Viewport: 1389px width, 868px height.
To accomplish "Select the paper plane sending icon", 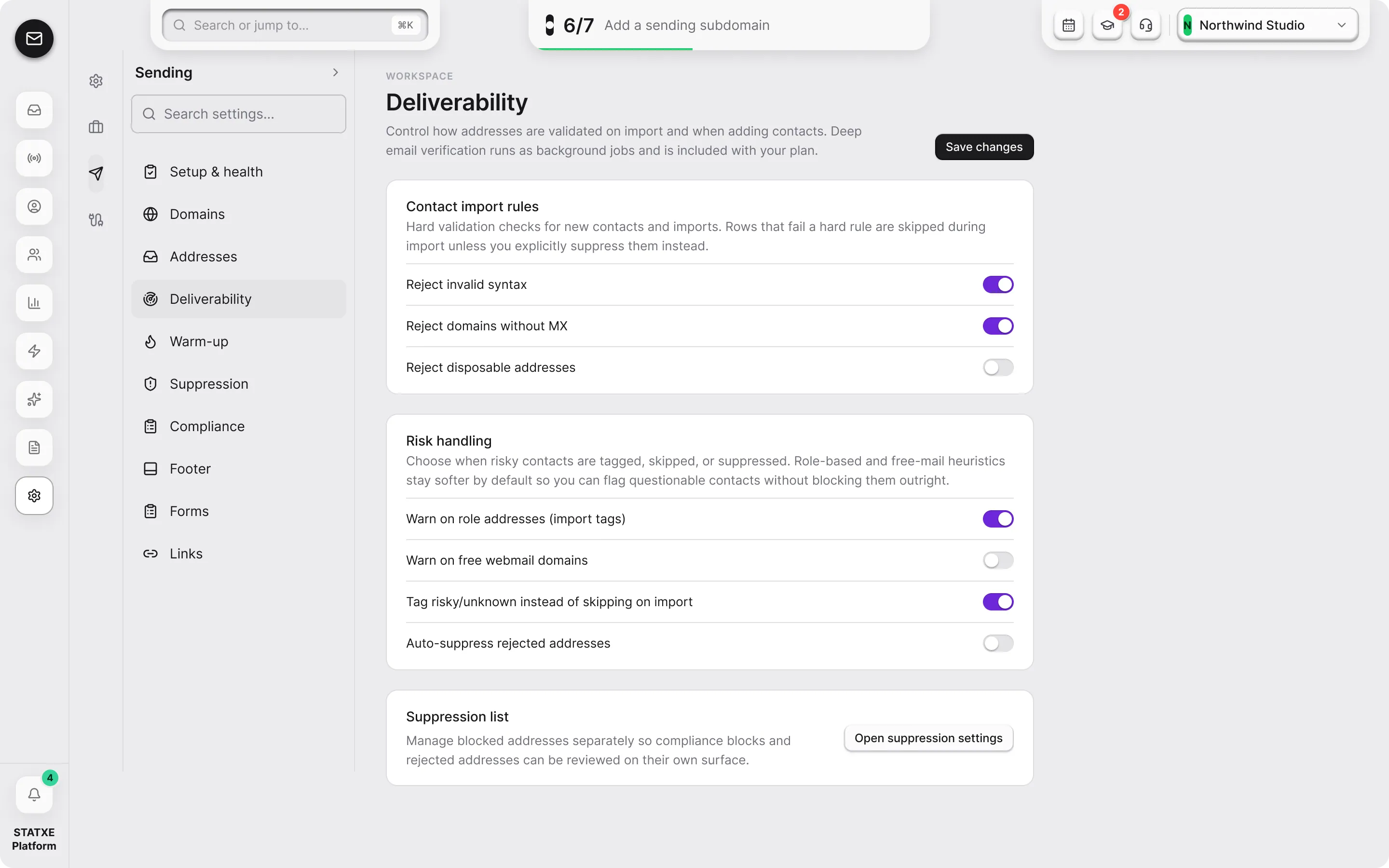I will click(x=96, y=174).
